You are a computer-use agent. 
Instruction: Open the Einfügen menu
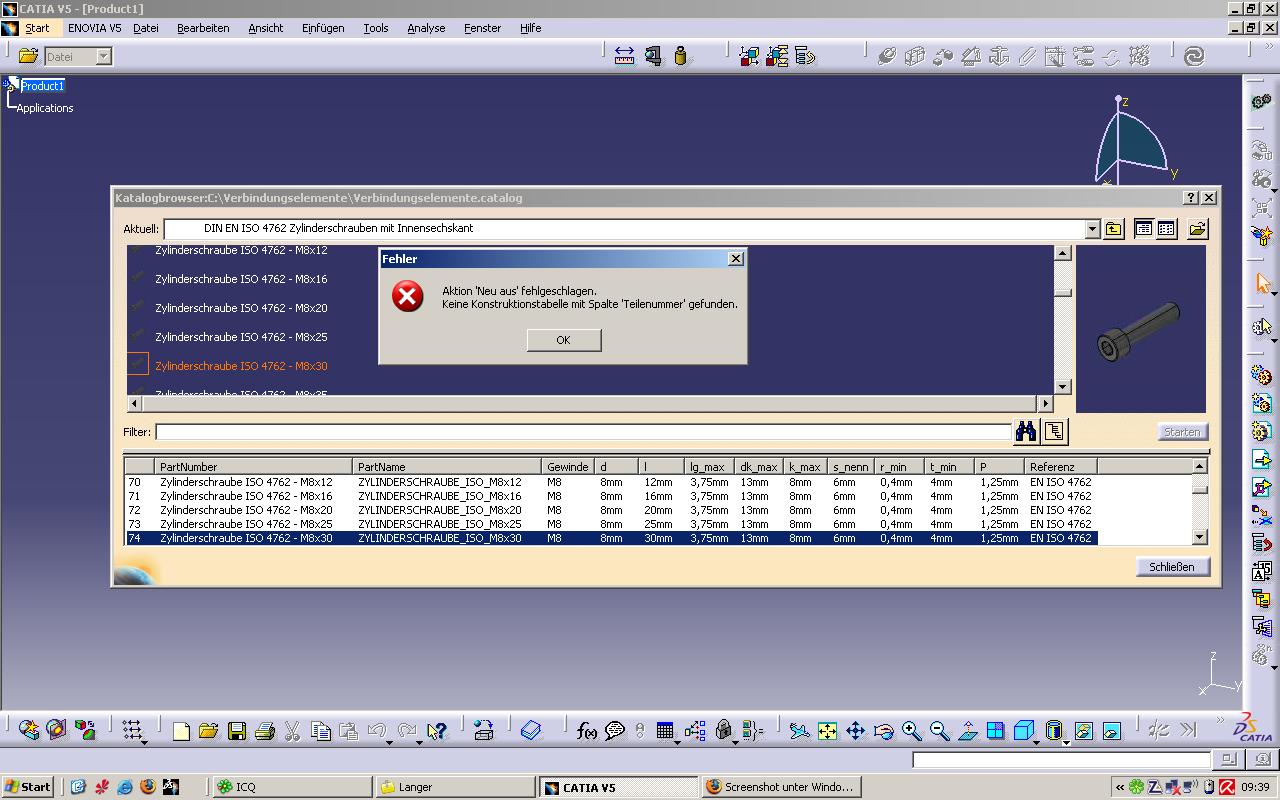point(323,28)
